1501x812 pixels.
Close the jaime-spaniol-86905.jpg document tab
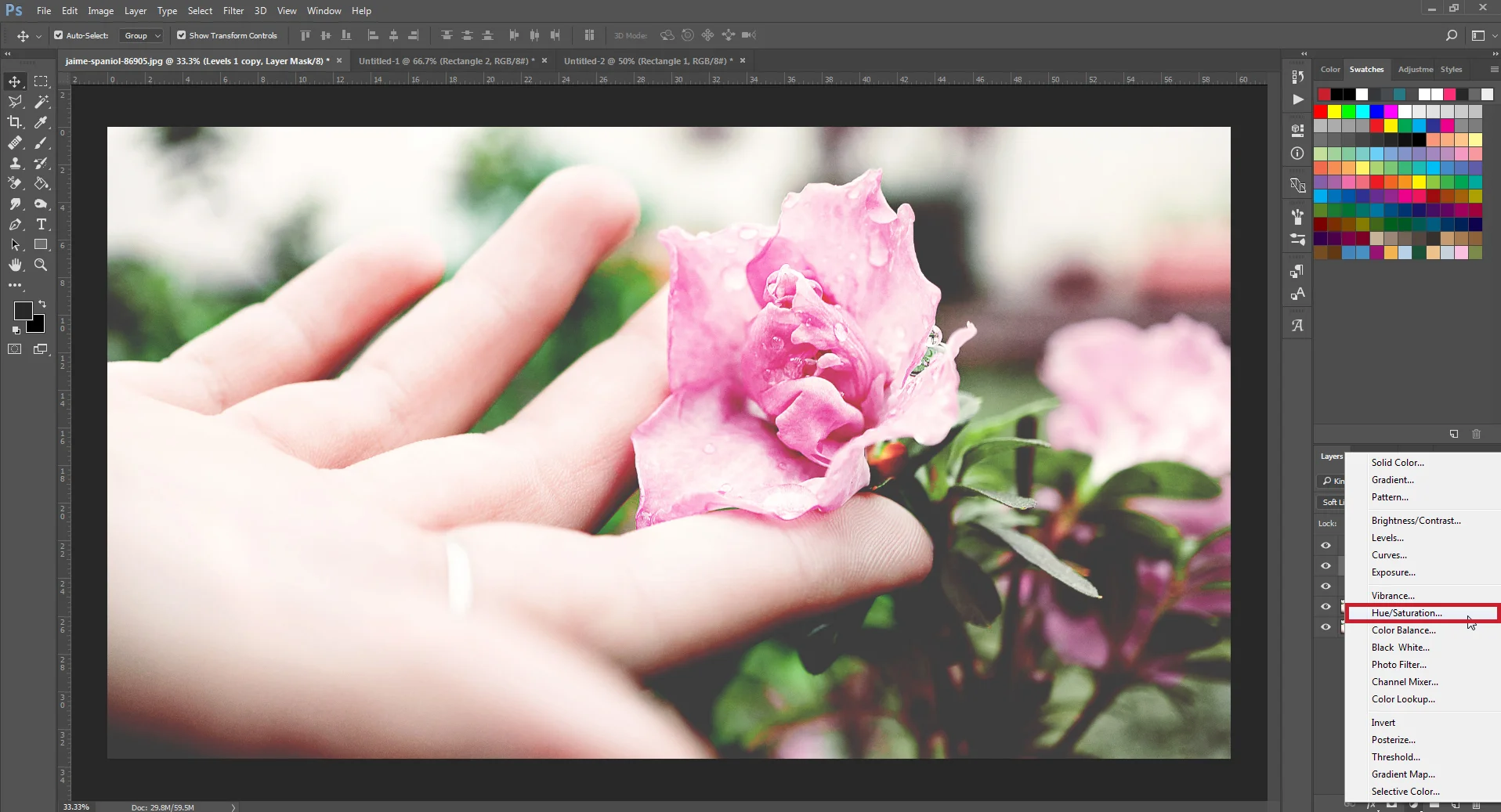click(339, 60)
